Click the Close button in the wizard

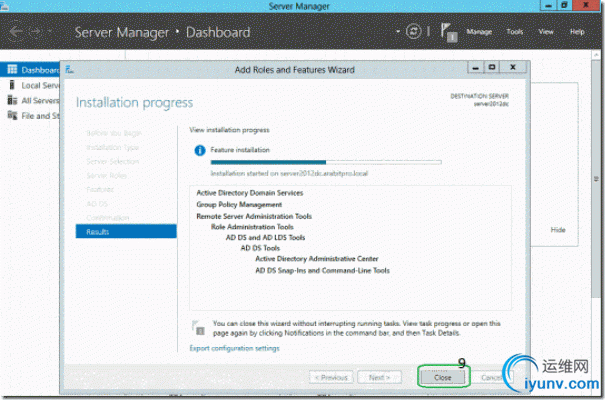click(443, 378)
